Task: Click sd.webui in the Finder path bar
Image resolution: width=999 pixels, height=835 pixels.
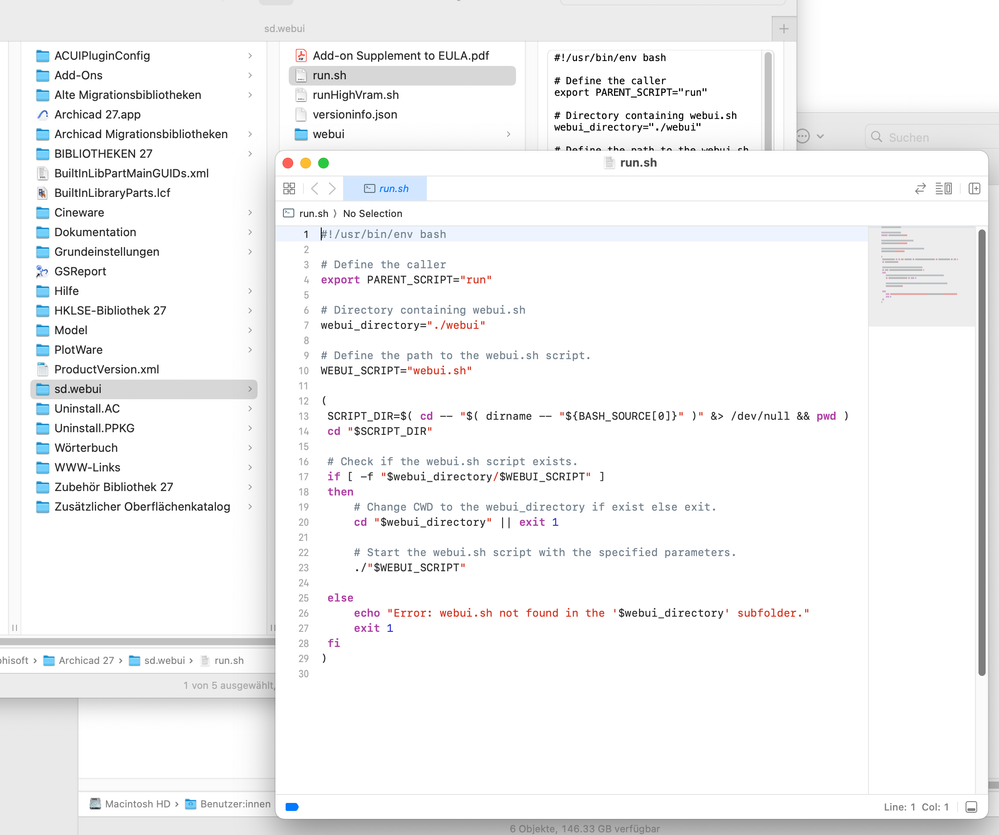Action: [x=163, y=660]
